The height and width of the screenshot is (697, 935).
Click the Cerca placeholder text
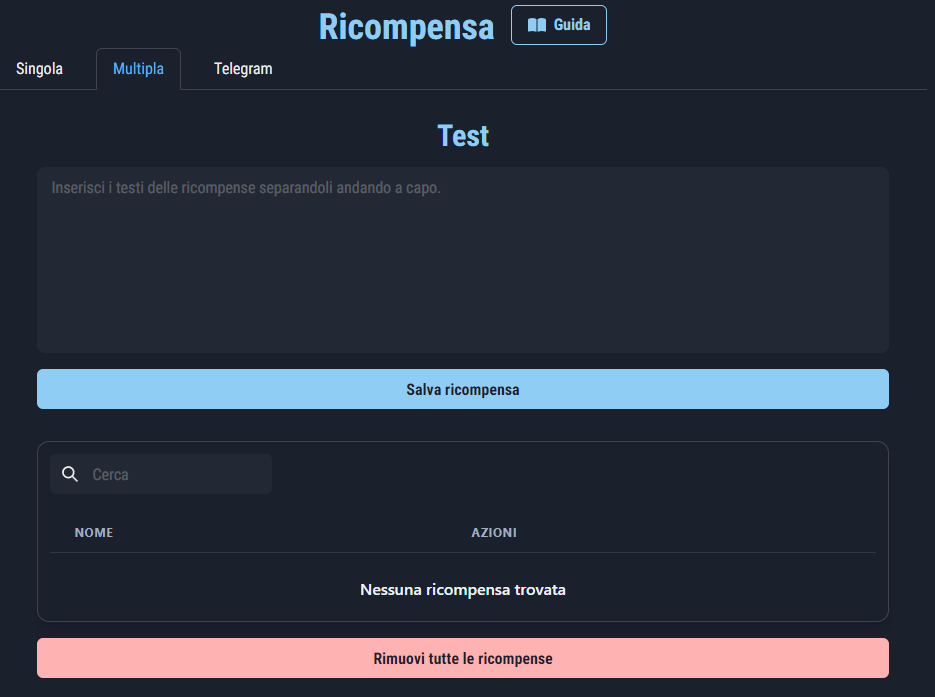[110, 475]
